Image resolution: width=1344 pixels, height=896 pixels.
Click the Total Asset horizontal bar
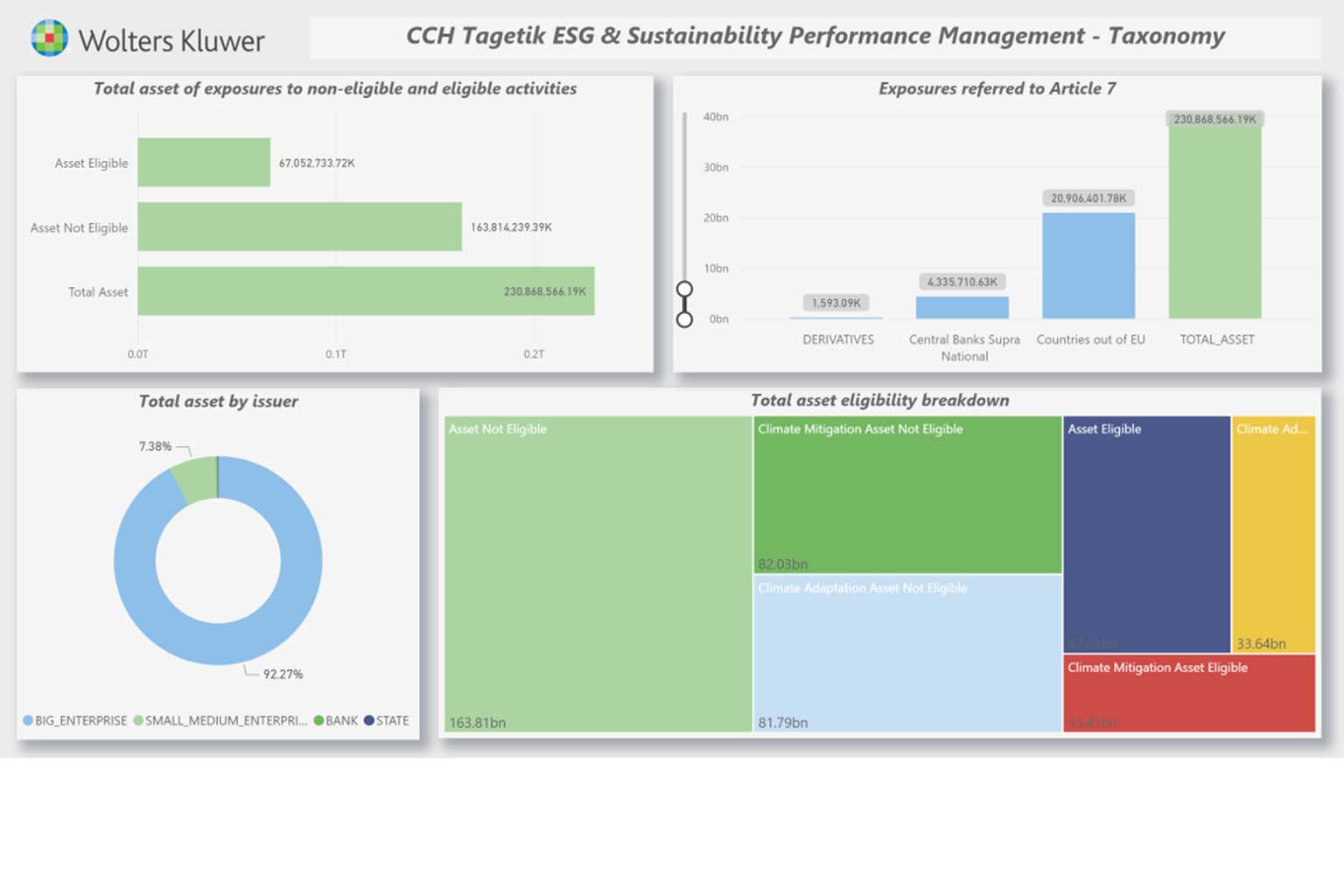pos(366,290)
